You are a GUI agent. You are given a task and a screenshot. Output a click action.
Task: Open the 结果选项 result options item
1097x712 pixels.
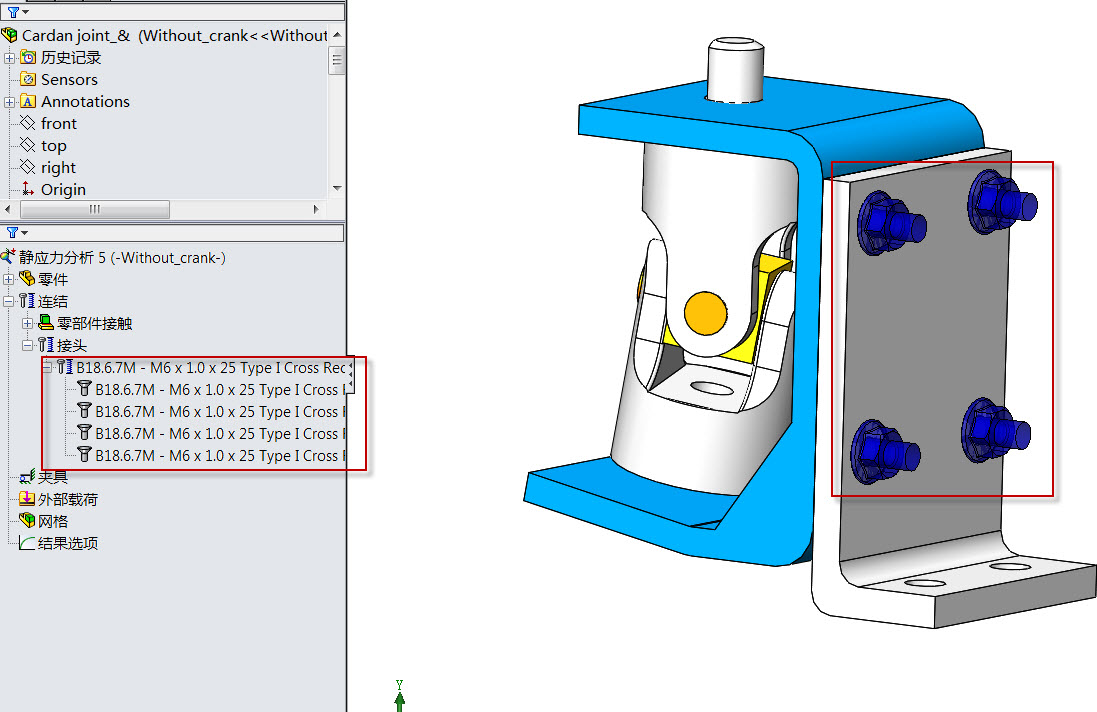pyautogui.click(x=67, y=544)
